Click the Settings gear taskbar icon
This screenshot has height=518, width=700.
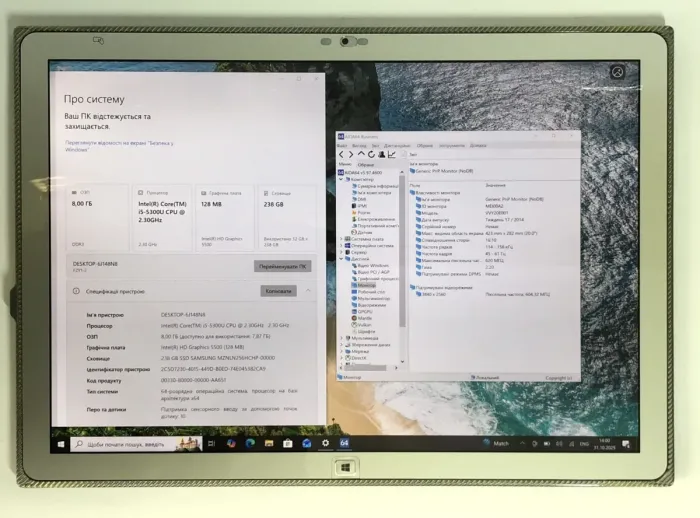pyautogui.click(x=325, y=443)
